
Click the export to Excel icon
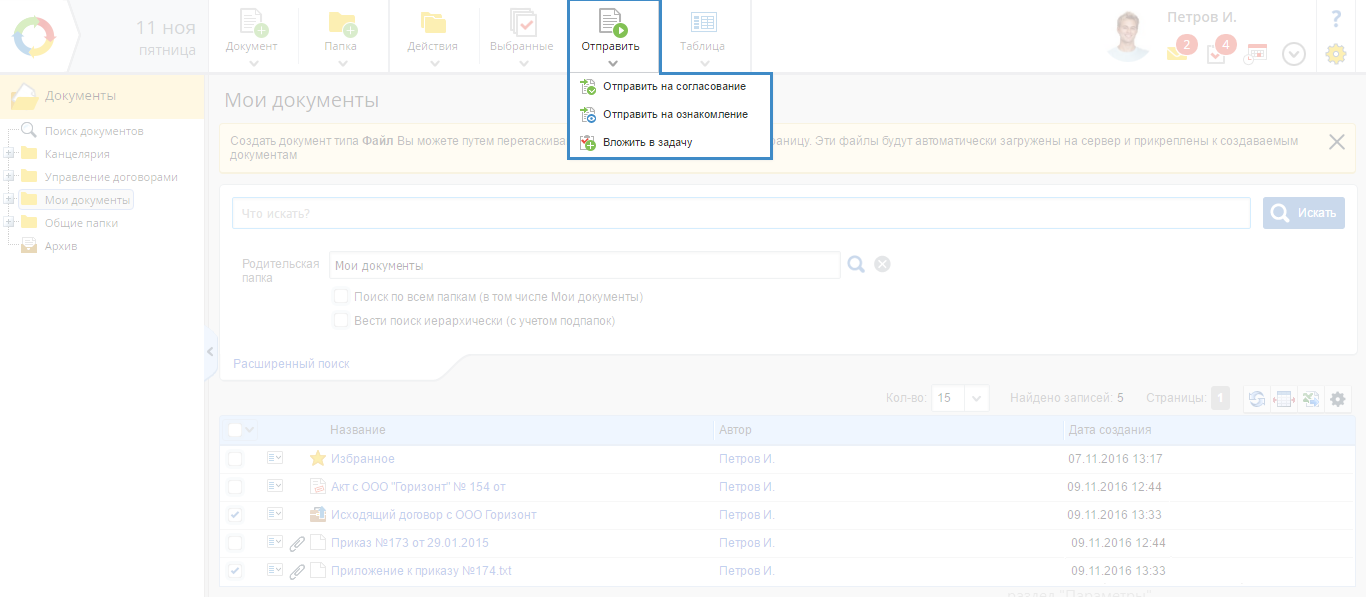point(1310,399)
